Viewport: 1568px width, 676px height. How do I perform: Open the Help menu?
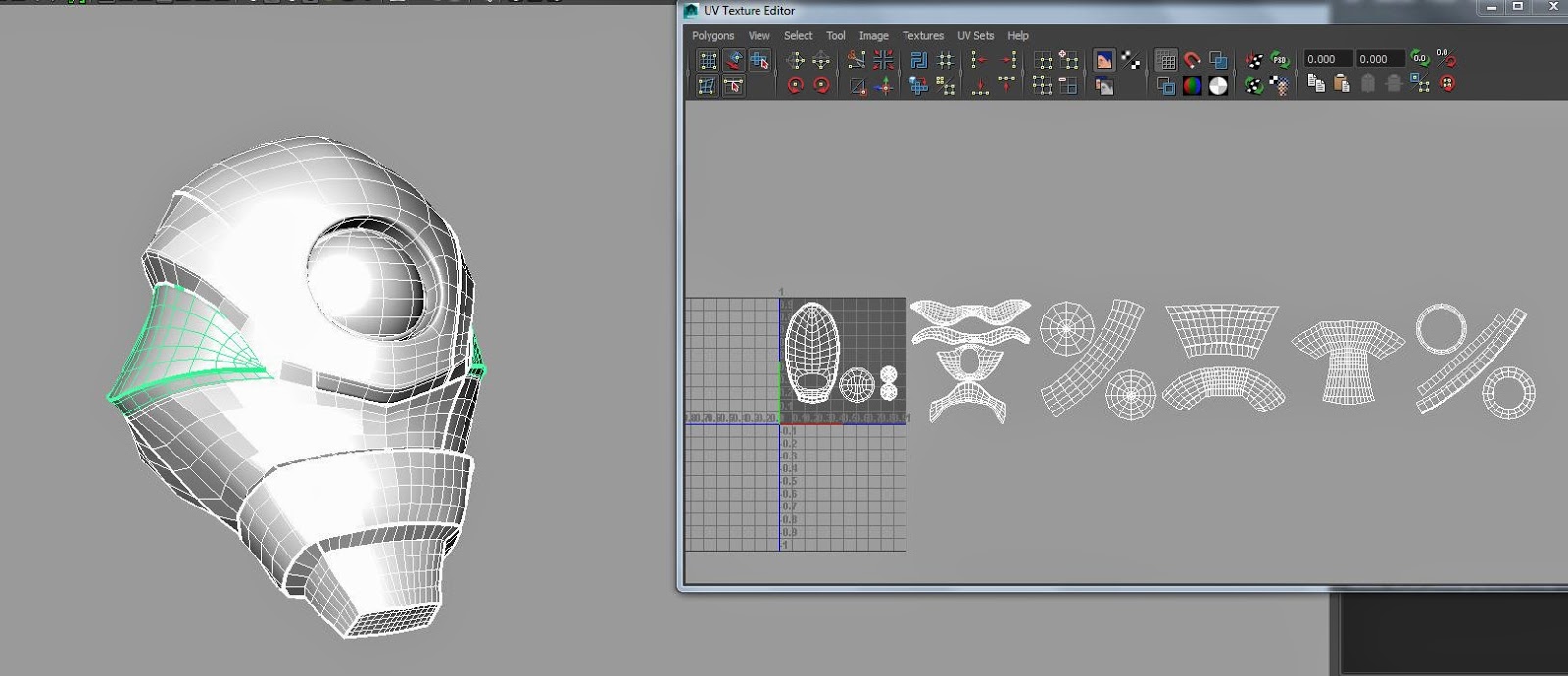click(1018, 36)
